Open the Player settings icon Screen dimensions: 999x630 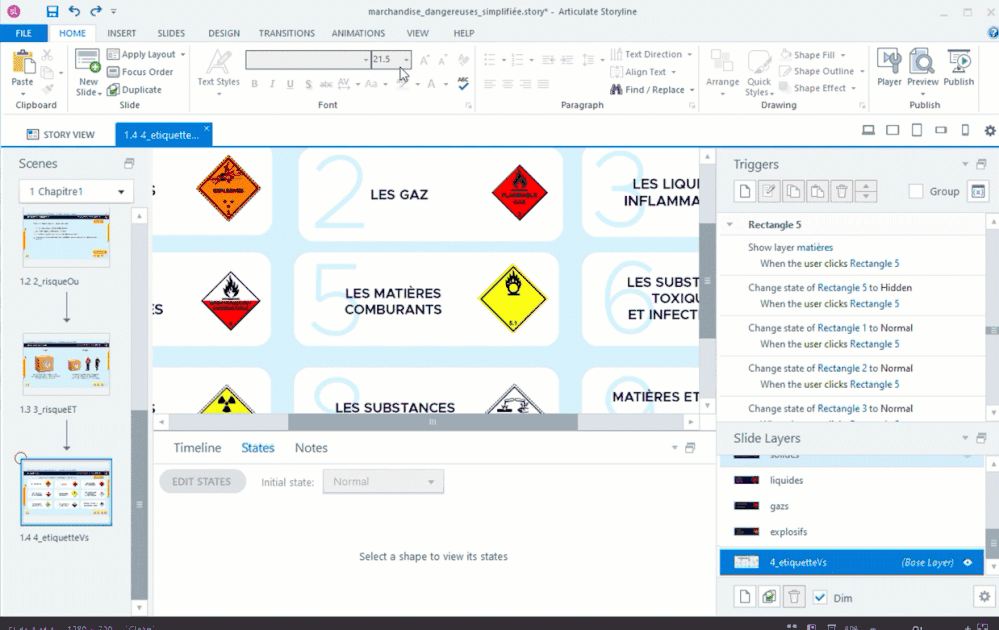pyautogui.click(x=889, y=68)
